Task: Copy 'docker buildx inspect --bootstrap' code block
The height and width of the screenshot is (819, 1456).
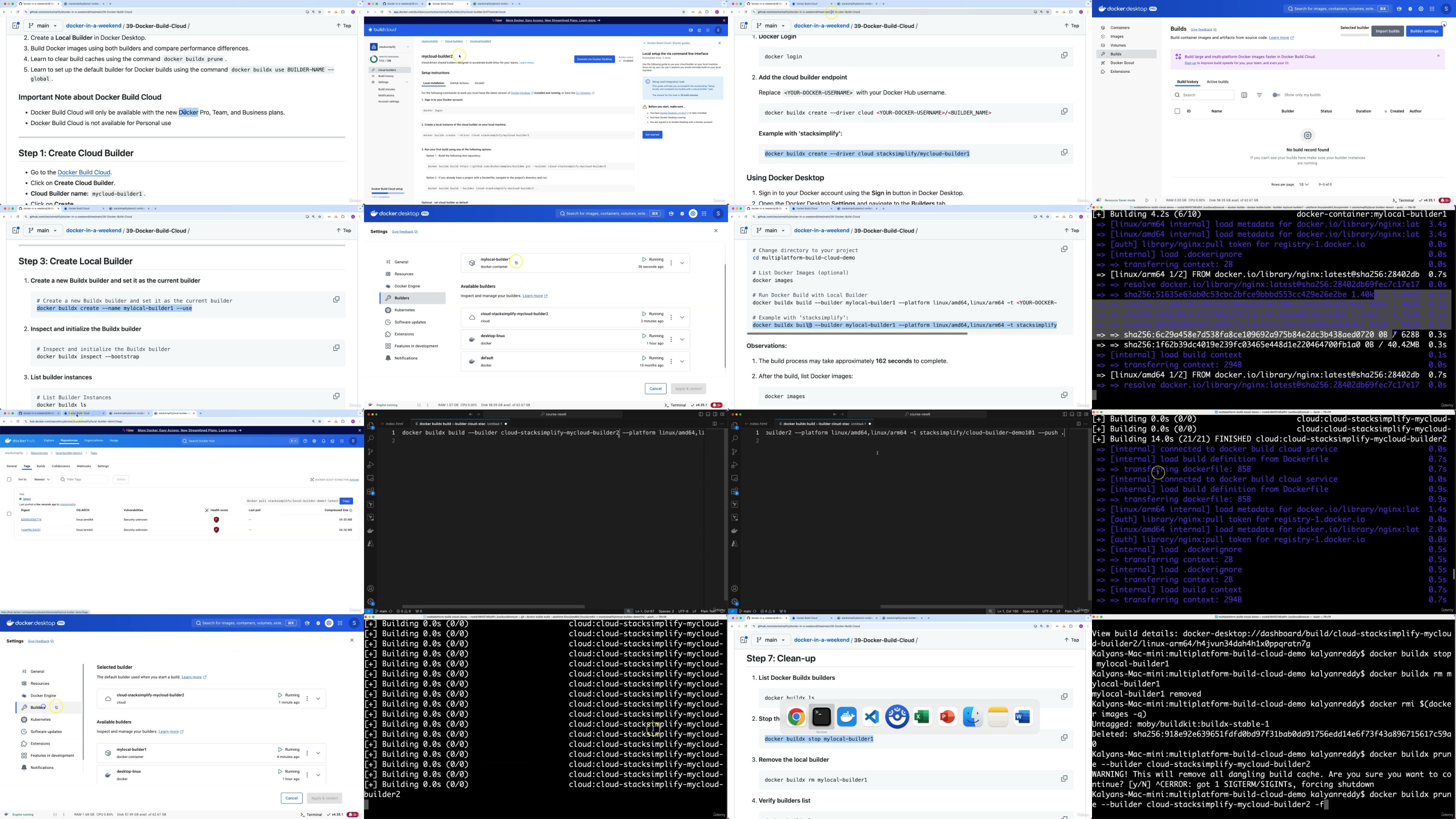Action: pyautogui.click(x=336, y=348)
